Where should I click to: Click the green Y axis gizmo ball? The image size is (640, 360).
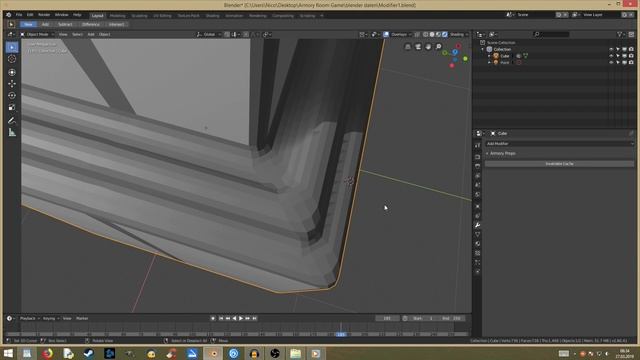point(465,59)
